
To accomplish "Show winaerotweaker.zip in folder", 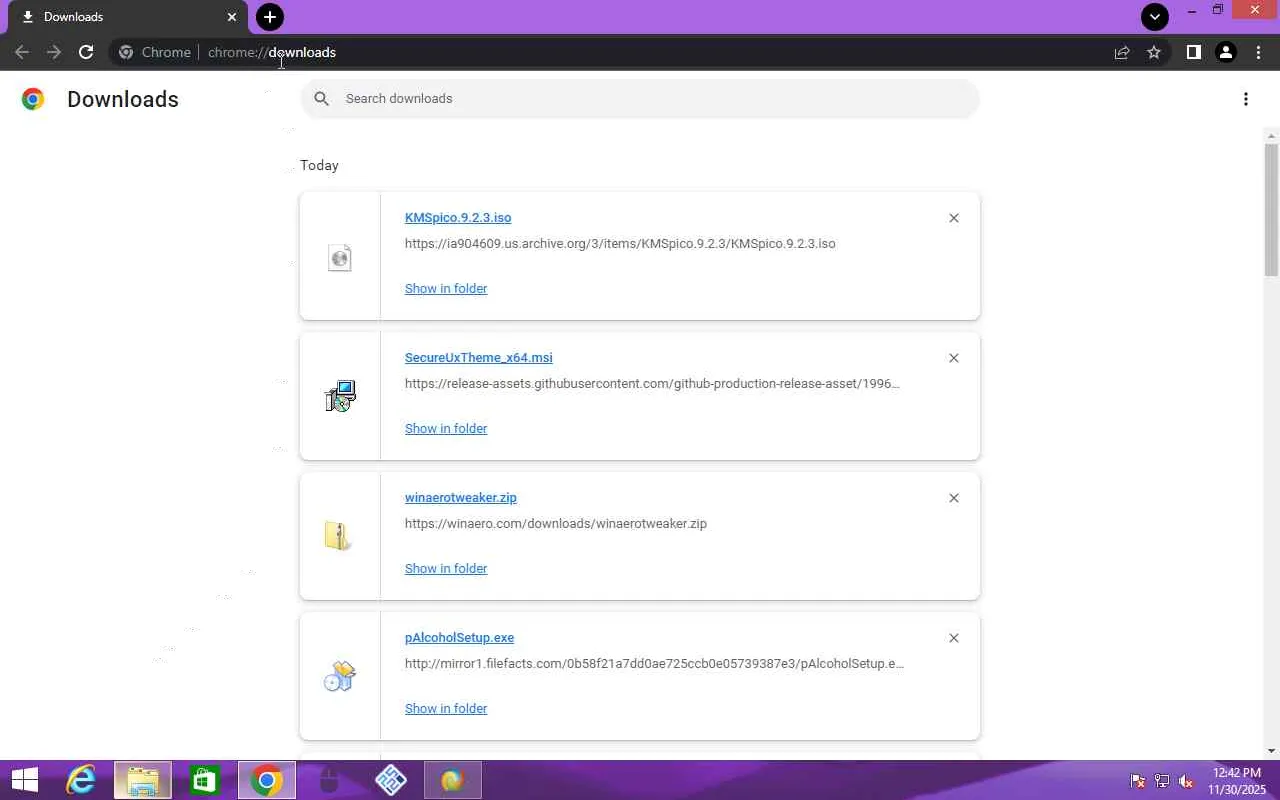I will (446, 569).
